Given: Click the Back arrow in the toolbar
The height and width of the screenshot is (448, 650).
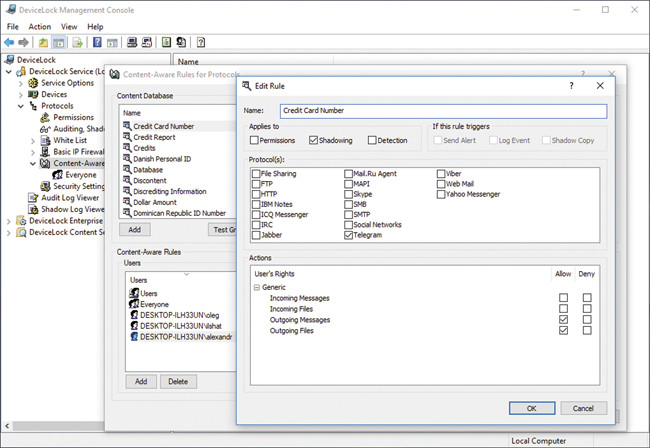Looking at the screenshot, I should tap(9, 43).
